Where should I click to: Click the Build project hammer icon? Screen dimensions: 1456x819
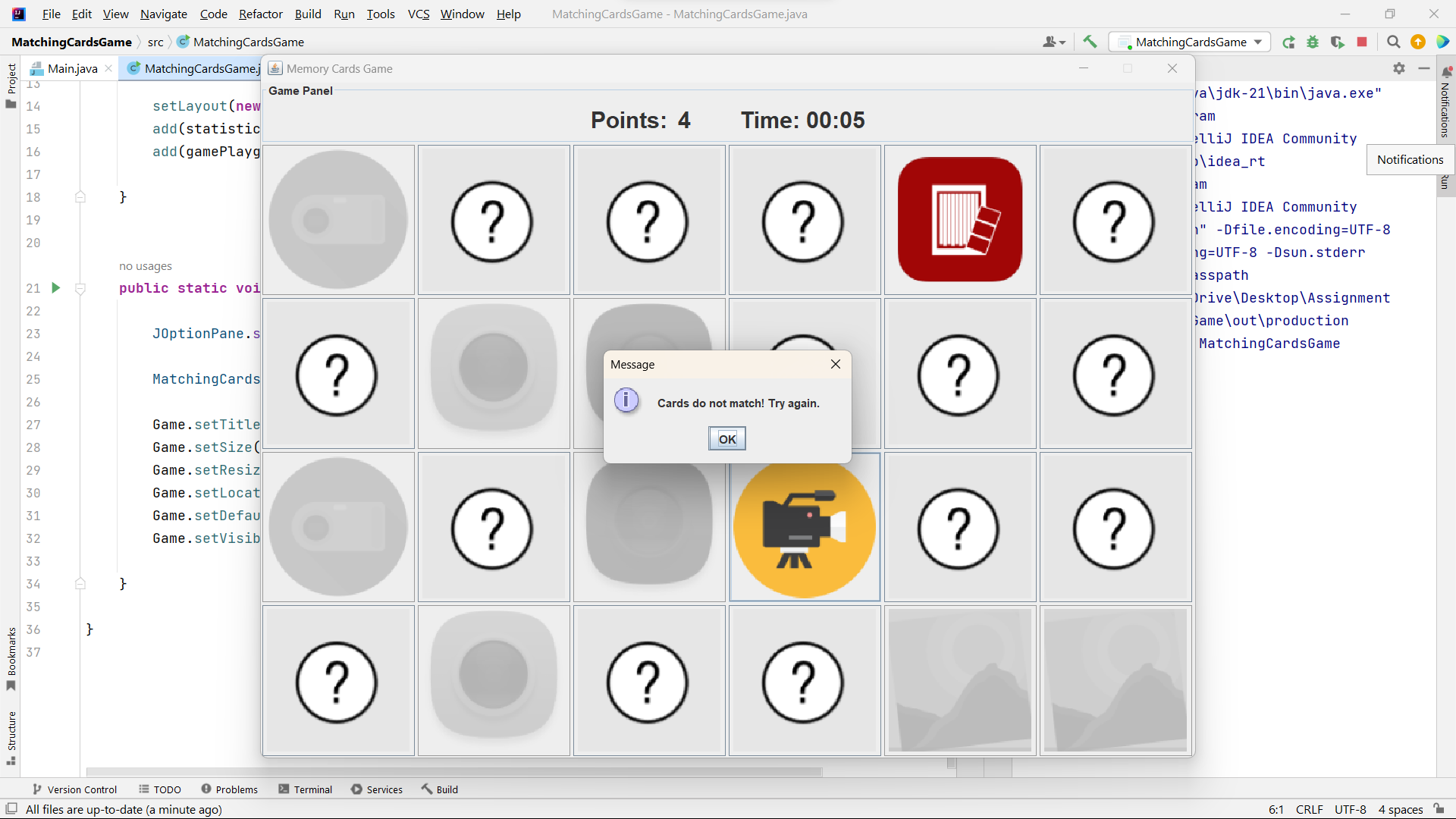point(1090,42)
